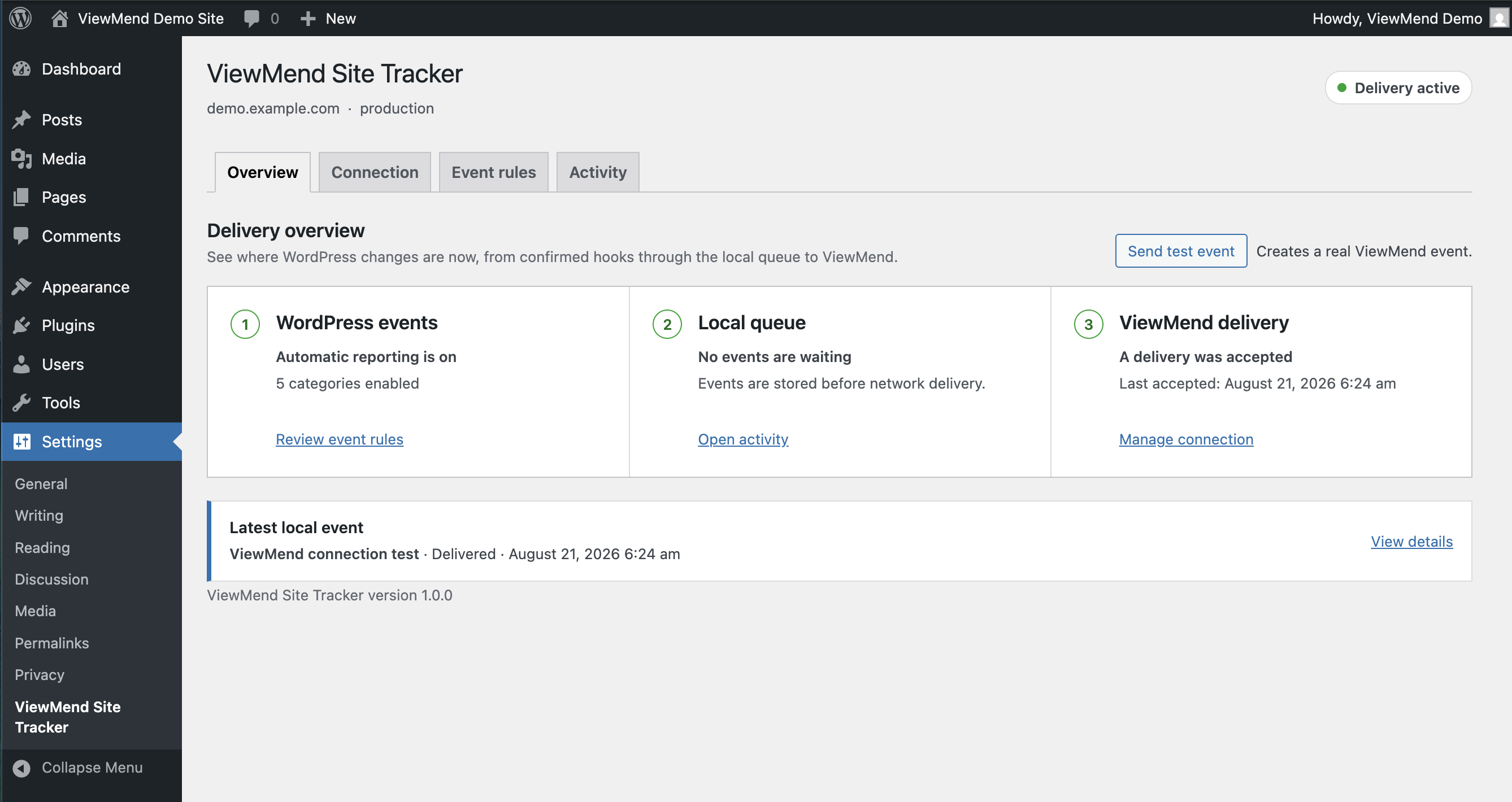Viewport: 1512px width, 802px height.
Task: Click the ViewMend delivery card heading
Action: pyautogui.click(x=1203, y=322)
